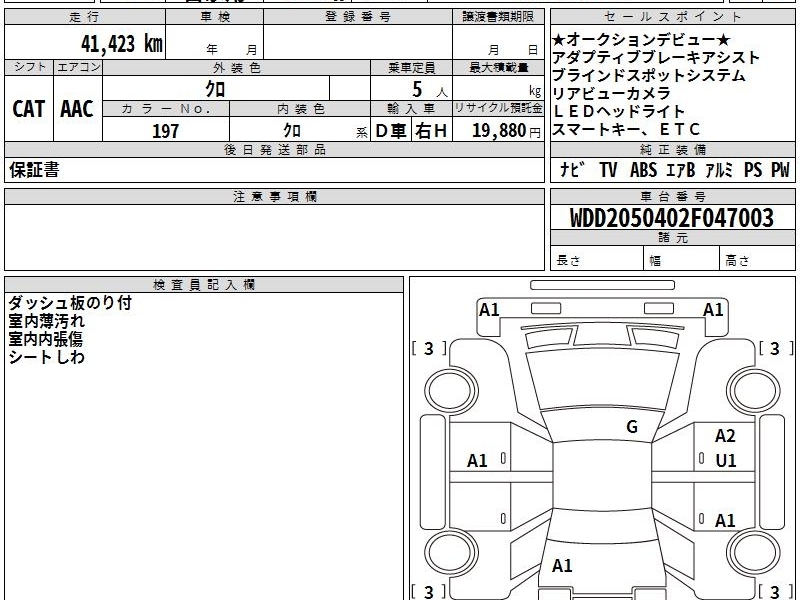
Task: Select the 登録番号 header
Action: [358, 17]
